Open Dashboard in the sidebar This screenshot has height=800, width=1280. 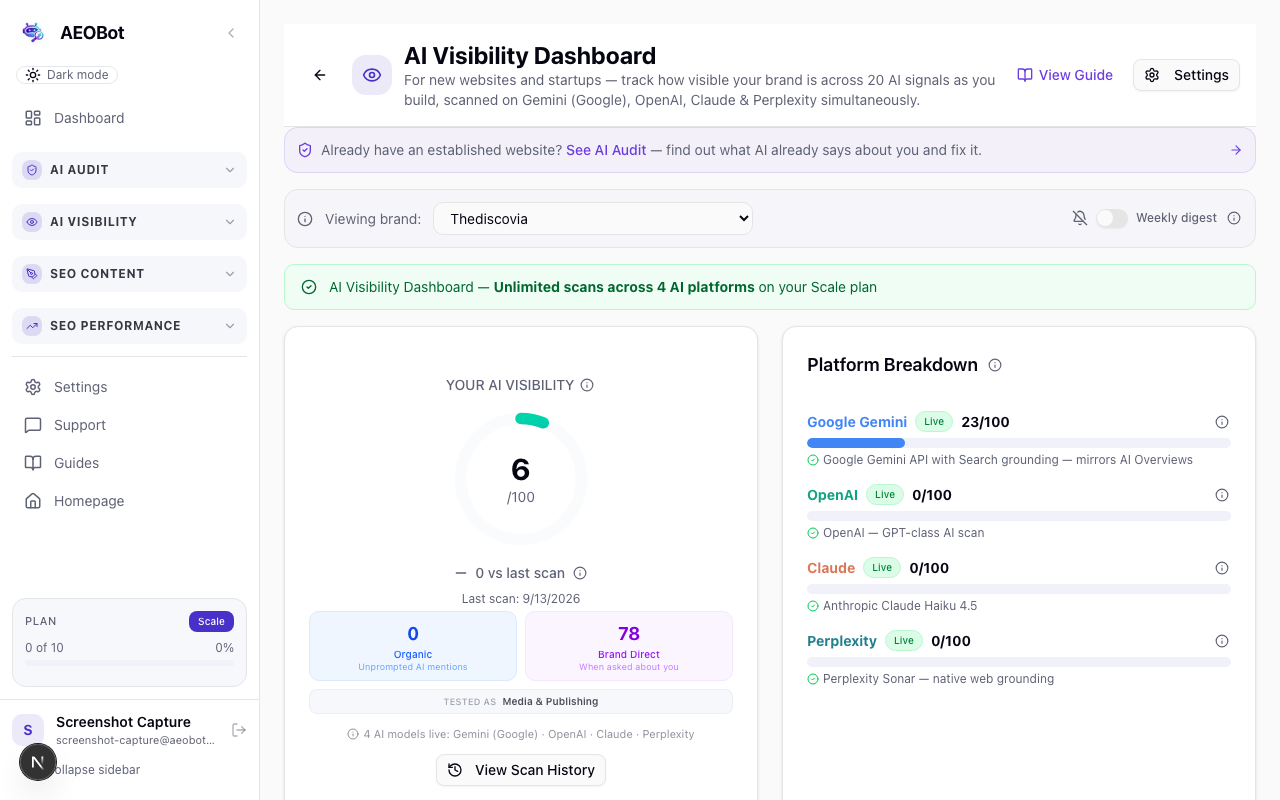click(x=129, y=118)
